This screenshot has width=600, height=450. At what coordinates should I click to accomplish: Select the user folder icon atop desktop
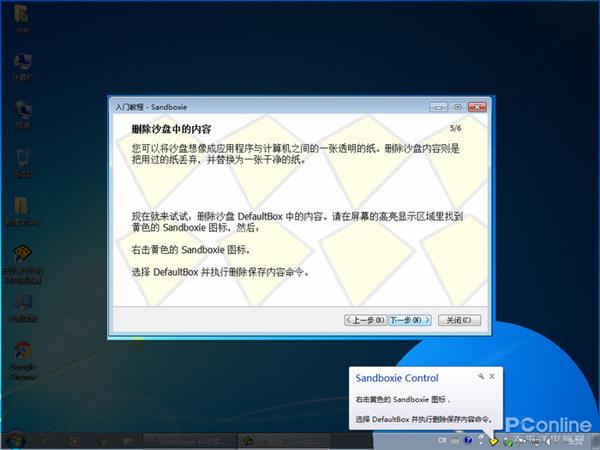[23, 18]
